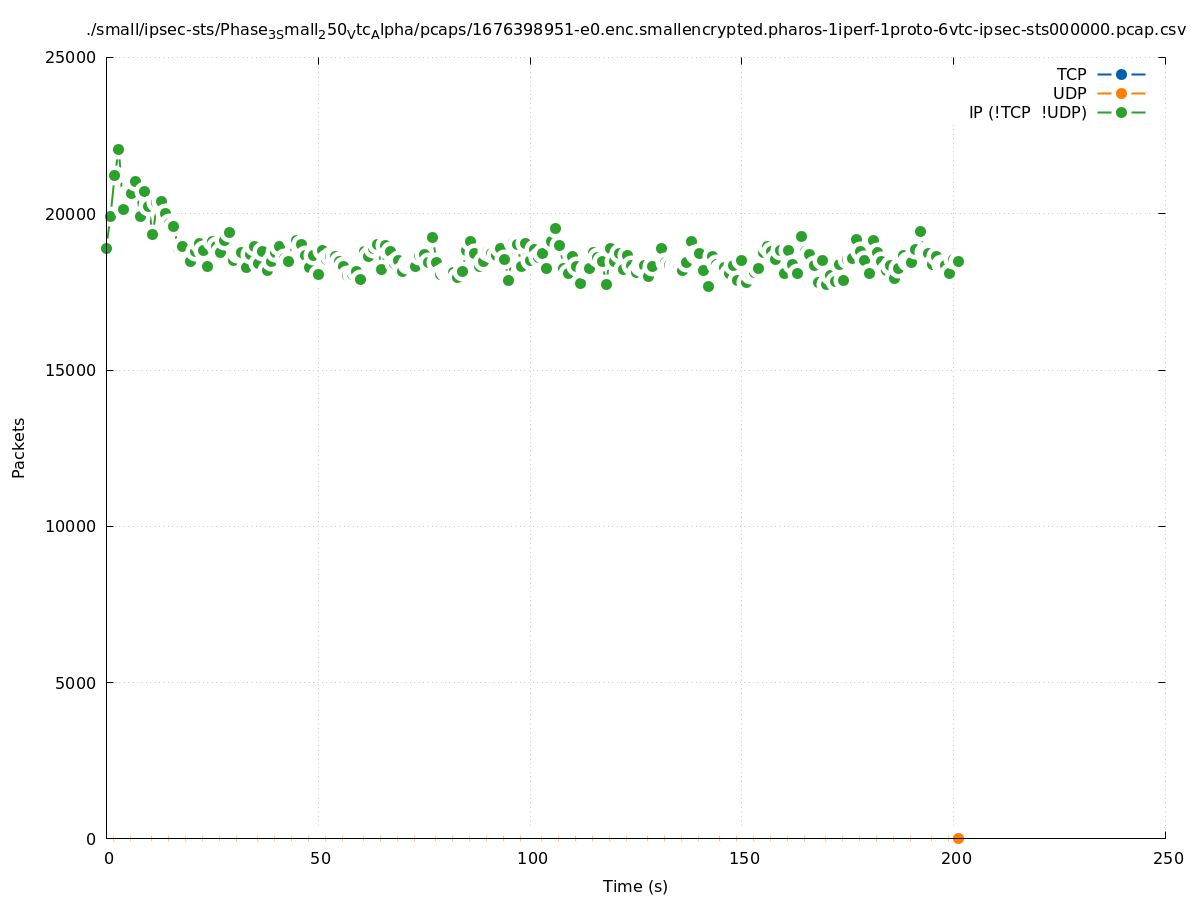The height and width of the screenshot is (900, 1197).
Task: Click the 5000 y-axis tick label
Action: click(x=78, y=683)
